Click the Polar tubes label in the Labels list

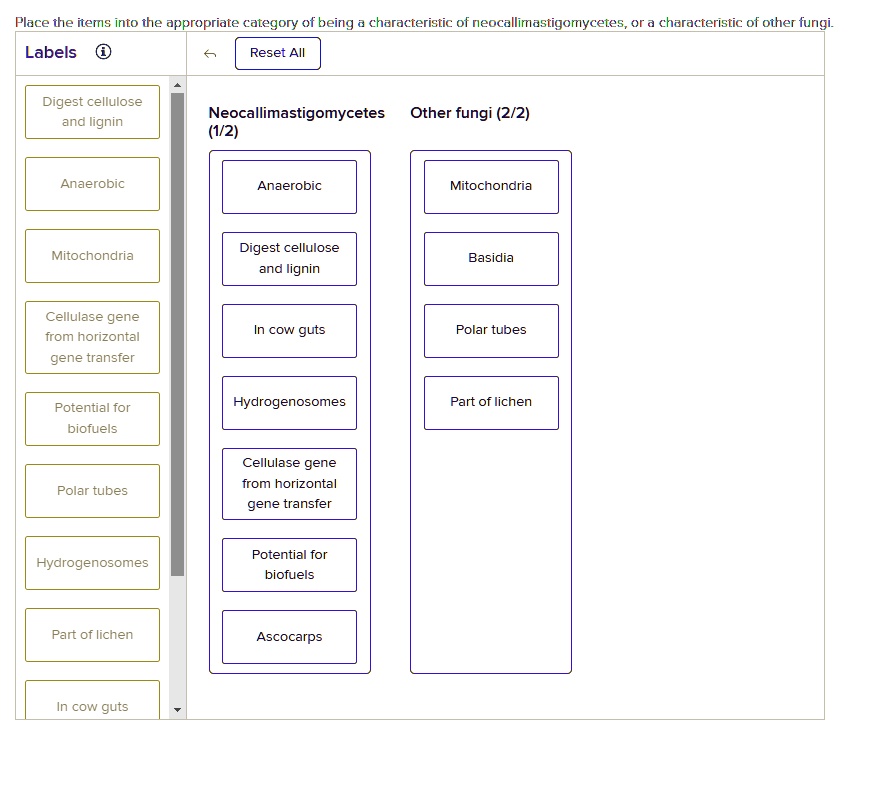[93, 491]
